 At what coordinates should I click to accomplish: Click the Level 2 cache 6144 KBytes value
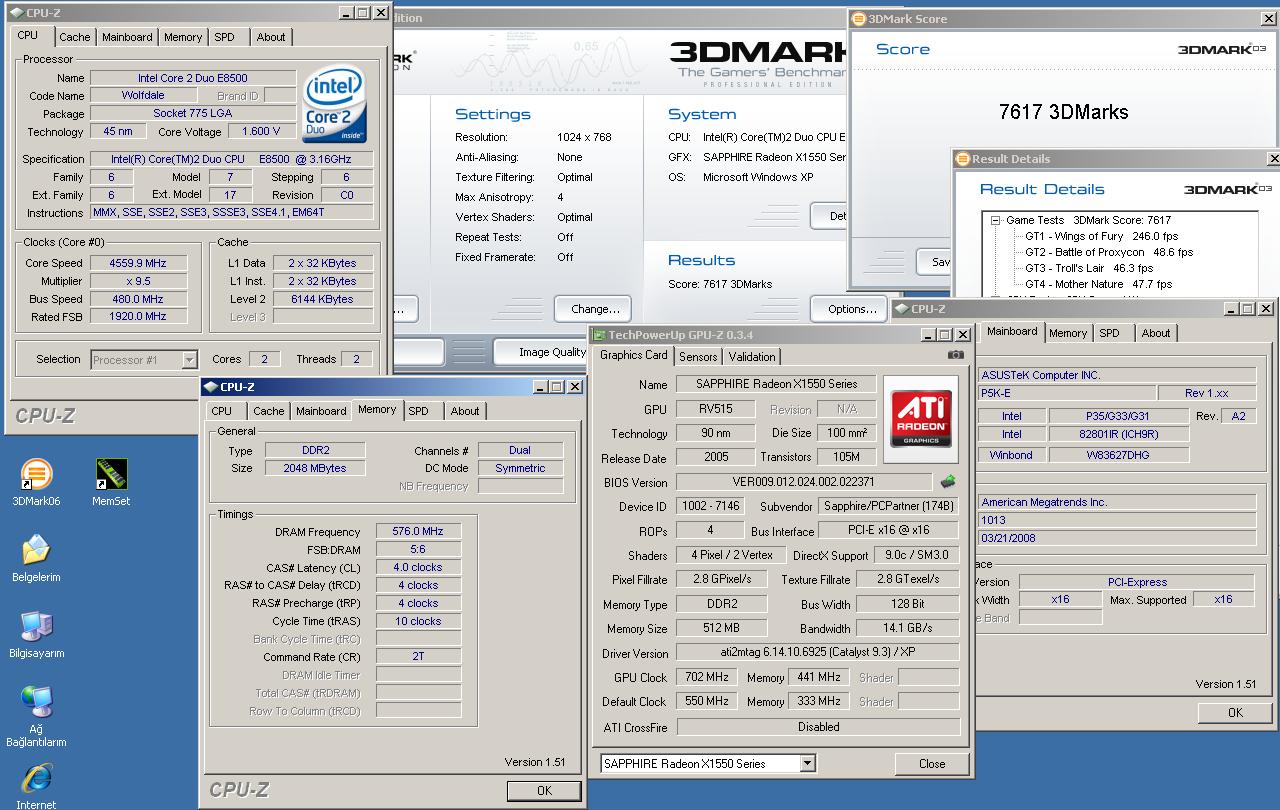pyautogui.click(x=323, y=299)
